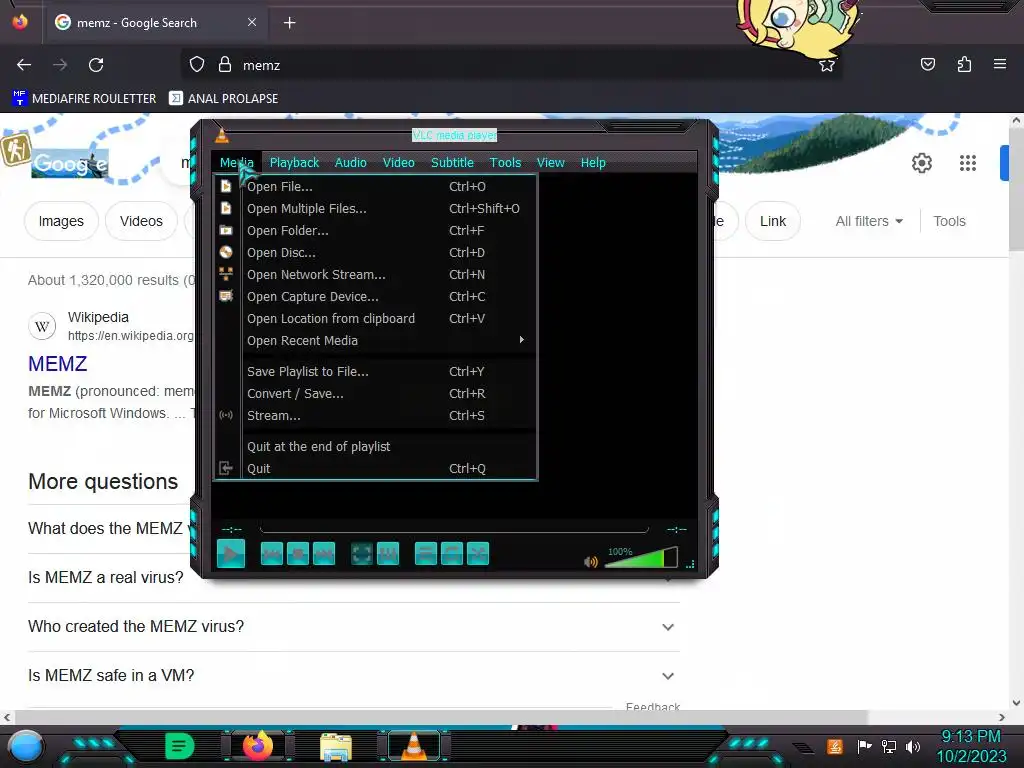Open the View menu in VLC
Image resolution: width=1024 pixels, height=768 pixels.
551,163
